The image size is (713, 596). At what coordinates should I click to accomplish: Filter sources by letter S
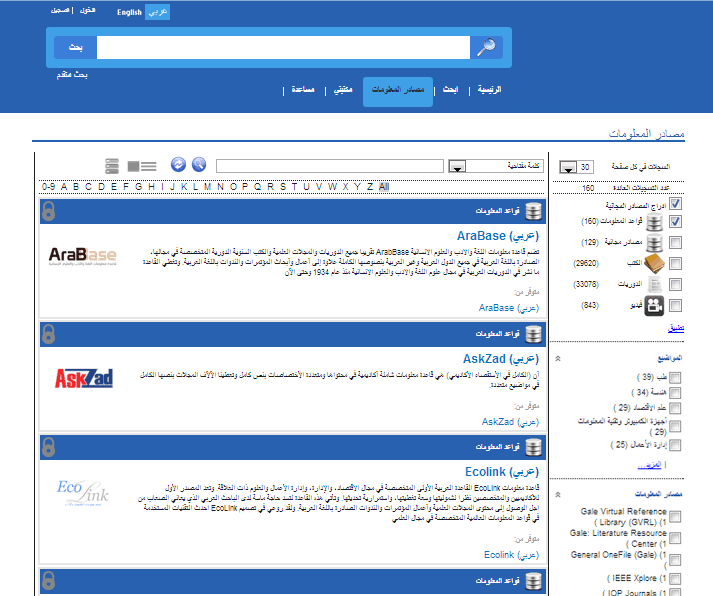point(283,187)
